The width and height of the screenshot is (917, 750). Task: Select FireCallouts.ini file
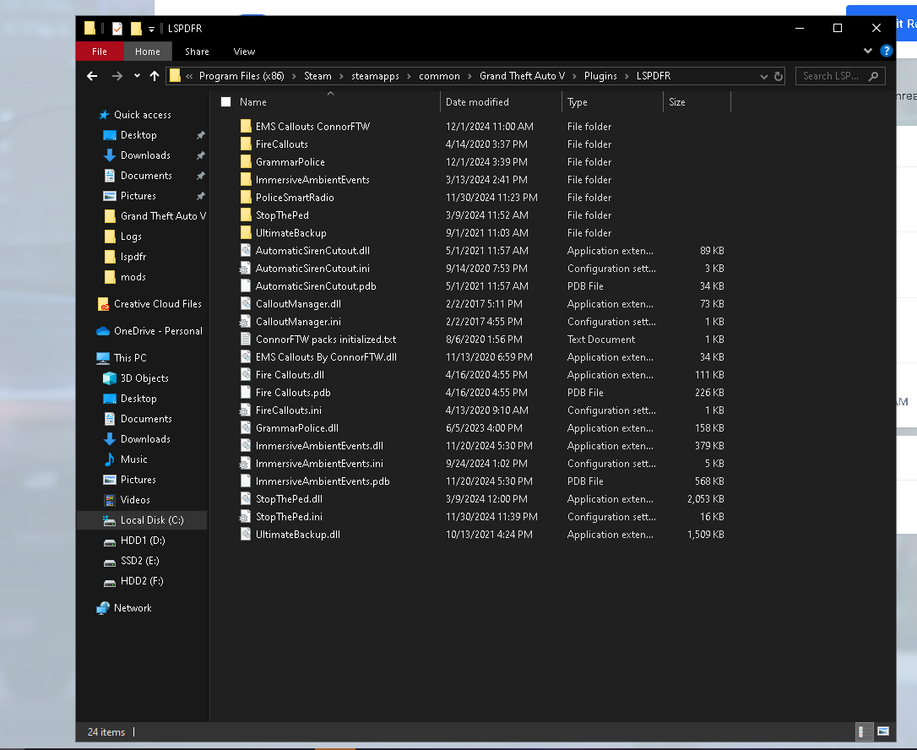[288, 410]
